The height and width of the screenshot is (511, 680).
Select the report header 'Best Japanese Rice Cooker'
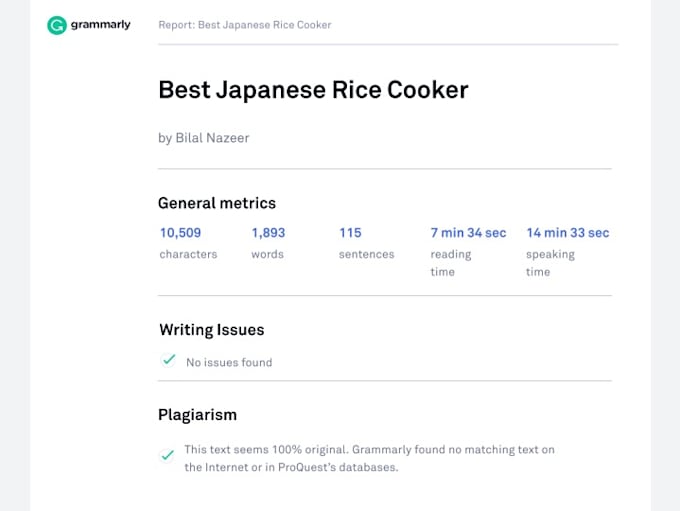(x=245, y=25)
